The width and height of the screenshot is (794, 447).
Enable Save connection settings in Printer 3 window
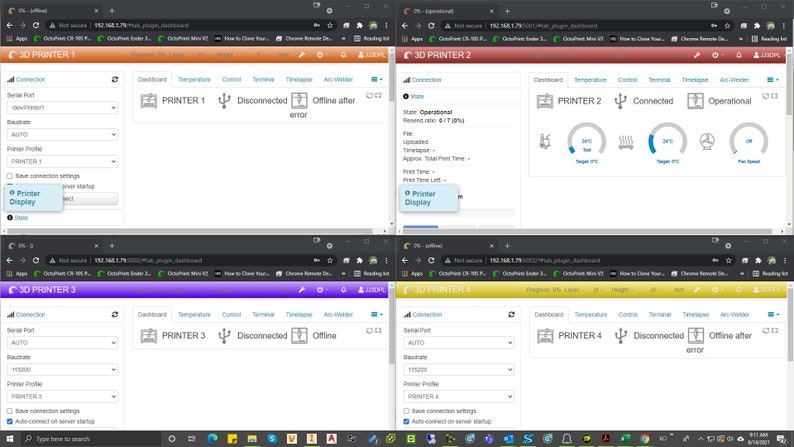10,411
